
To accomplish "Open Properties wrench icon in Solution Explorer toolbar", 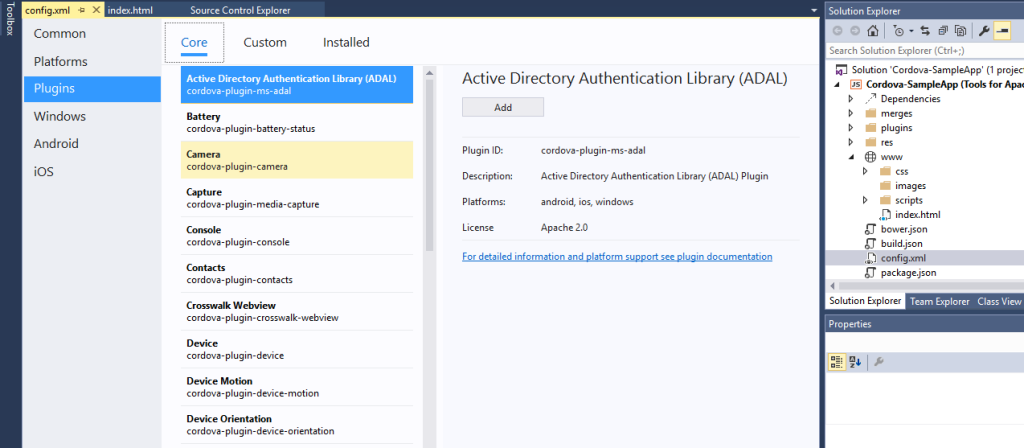I will coord(985,30).
